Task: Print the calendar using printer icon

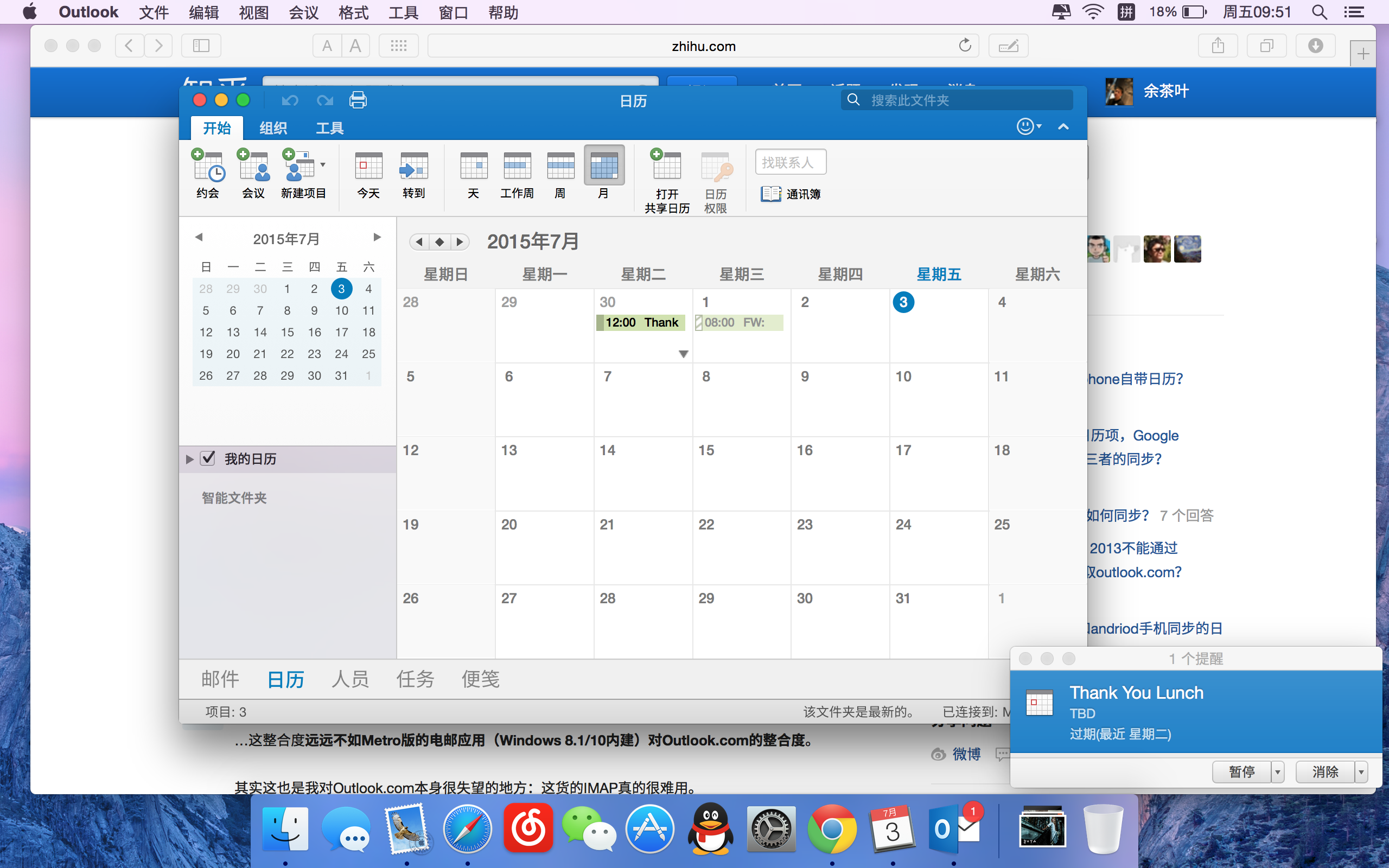Action: click(x=358, y=100)
